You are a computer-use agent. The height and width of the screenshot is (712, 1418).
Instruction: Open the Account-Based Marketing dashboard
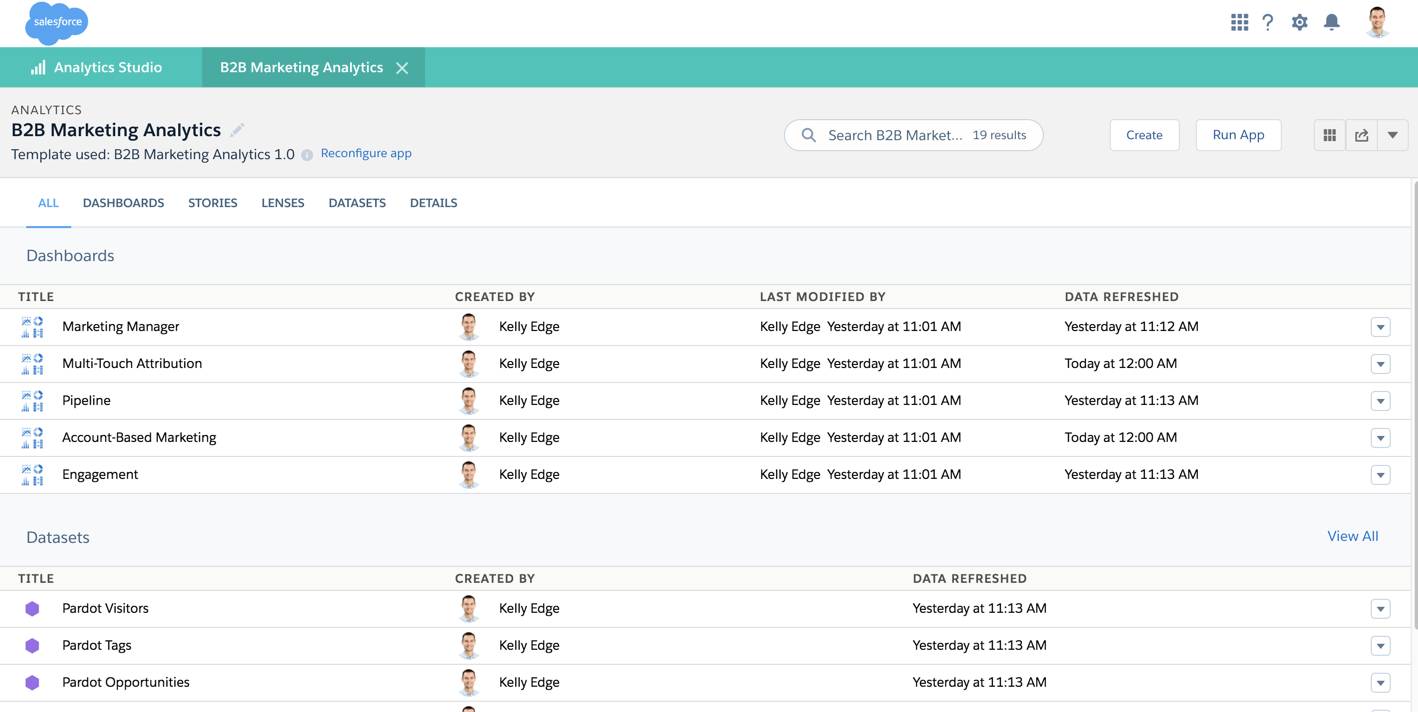(x=139, y=438)
